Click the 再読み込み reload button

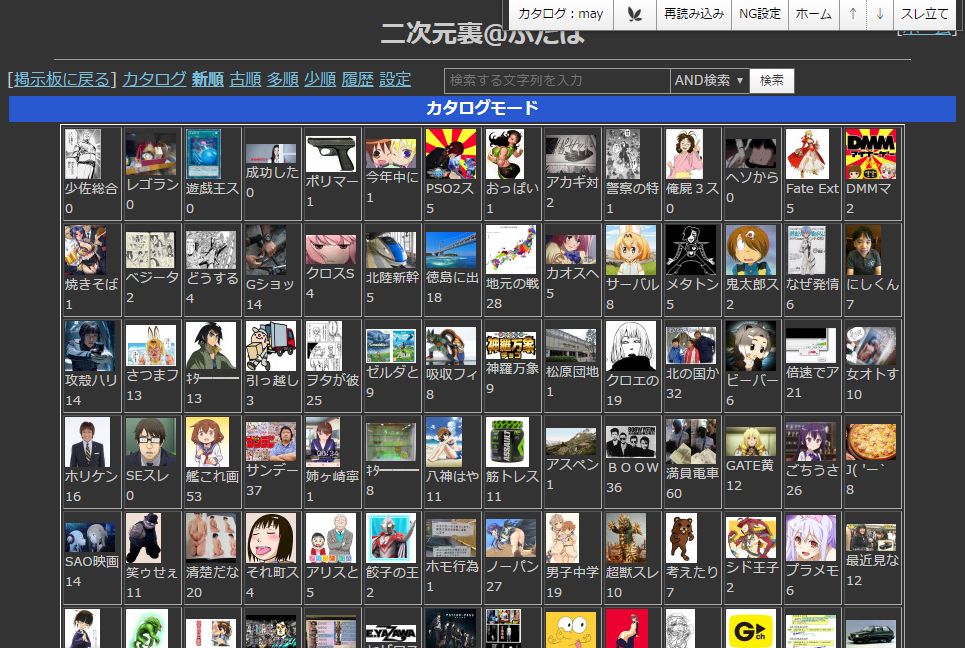(694, 14)
